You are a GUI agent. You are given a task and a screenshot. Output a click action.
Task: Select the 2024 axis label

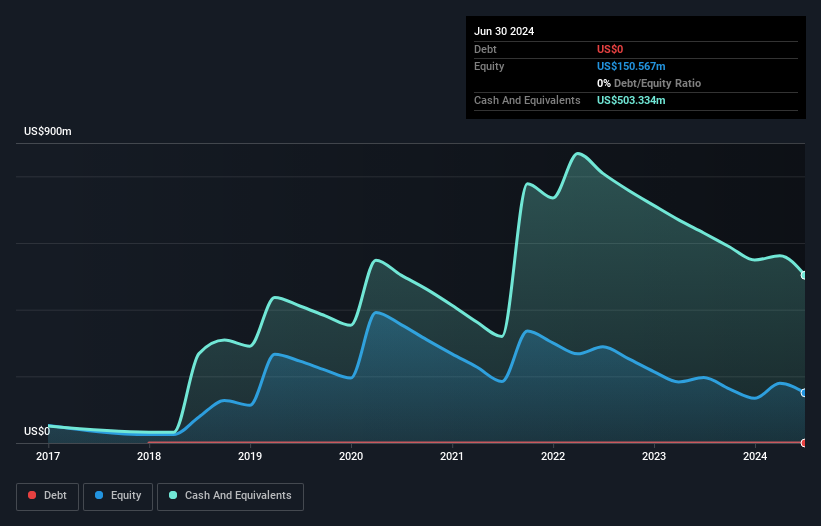756,456
